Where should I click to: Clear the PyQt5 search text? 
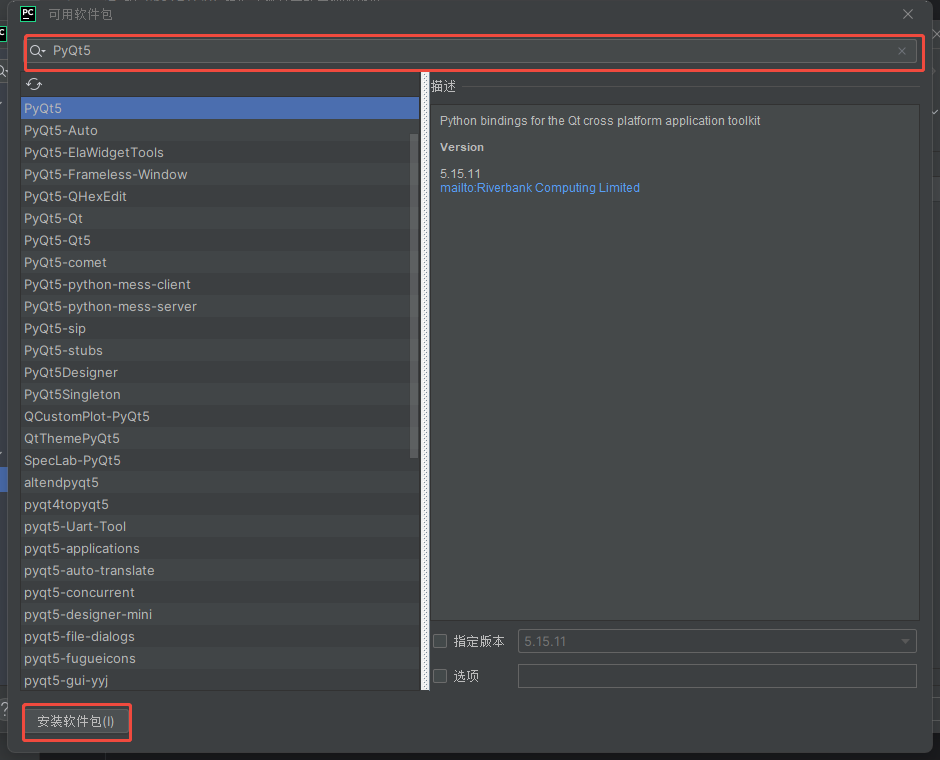902,51
